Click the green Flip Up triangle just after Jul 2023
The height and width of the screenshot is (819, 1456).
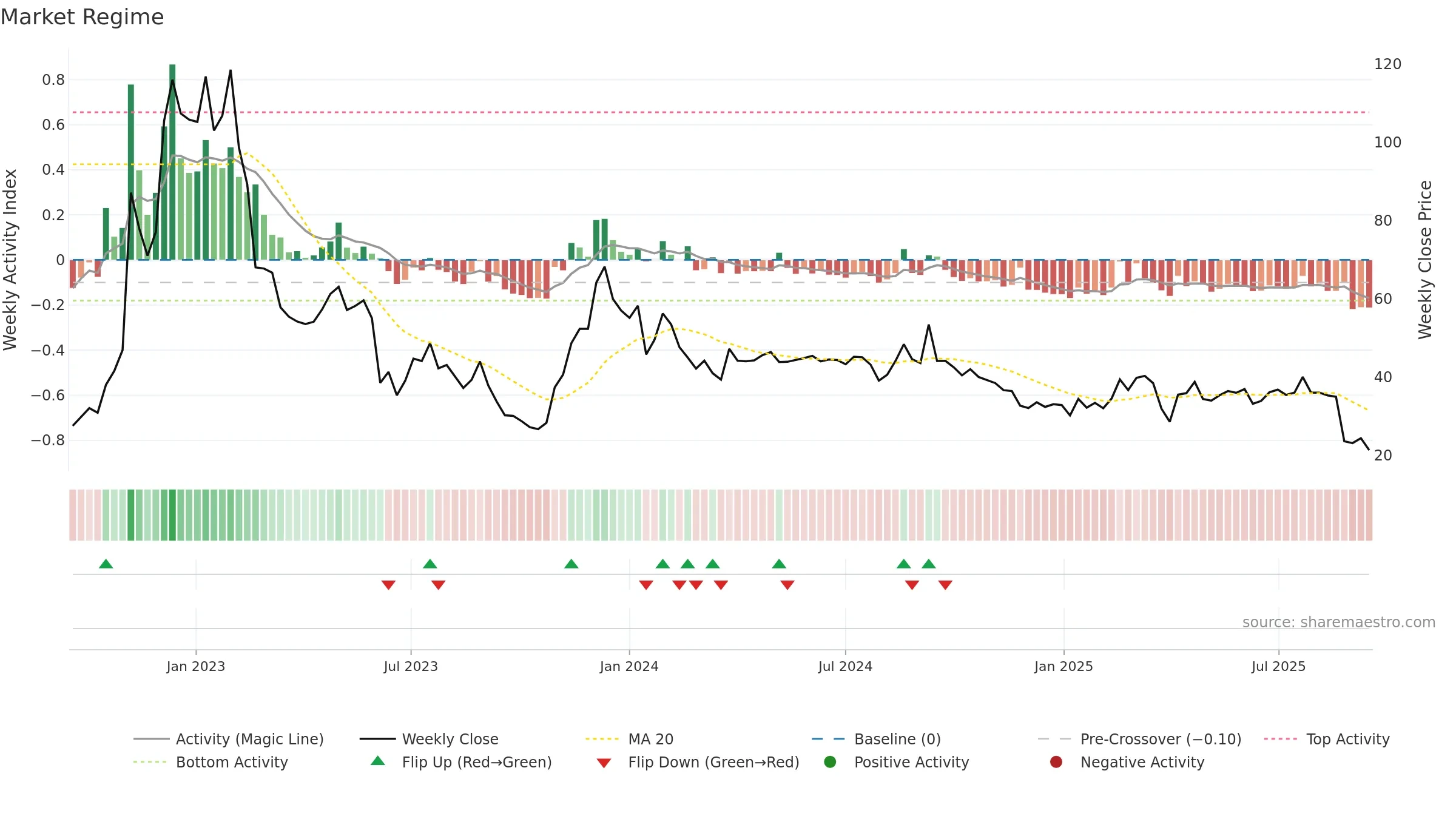[x=430, y=564]
